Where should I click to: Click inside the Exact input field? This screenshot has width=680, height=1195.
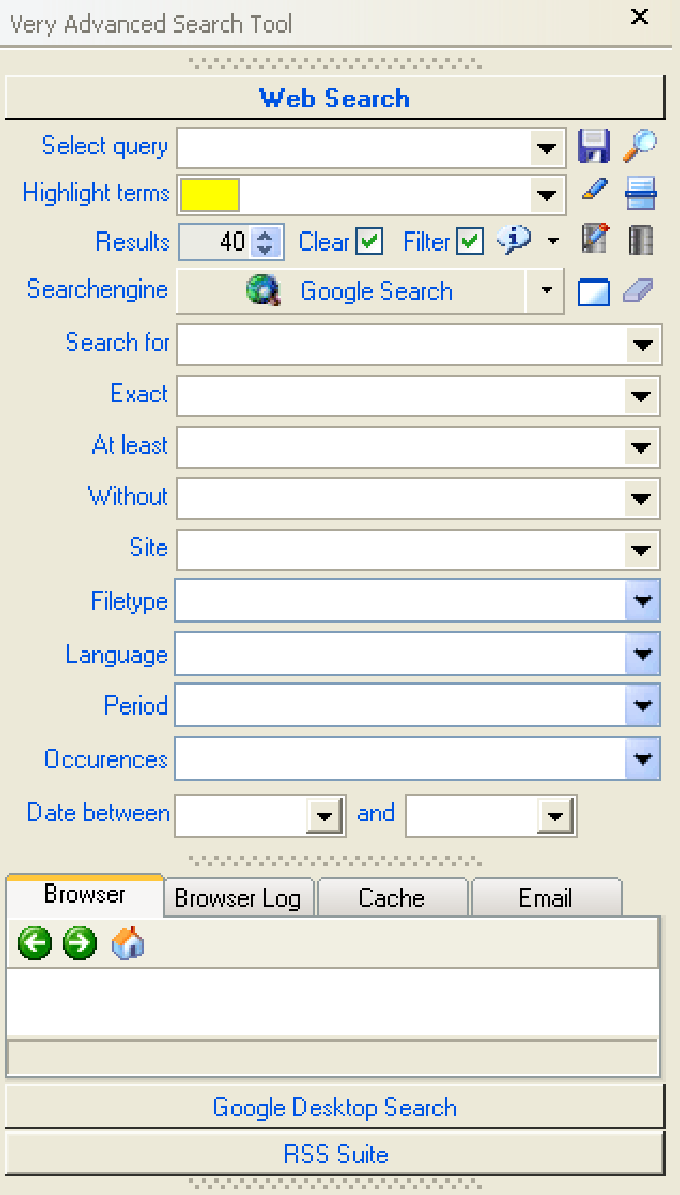pyautogui.click(x=402, y=396)
